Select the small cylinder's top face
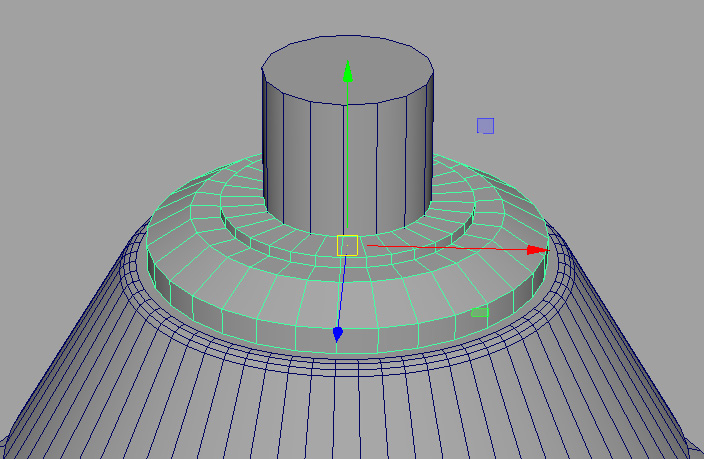The width and height of the screenshot is (704, 459). click(348, 70)
